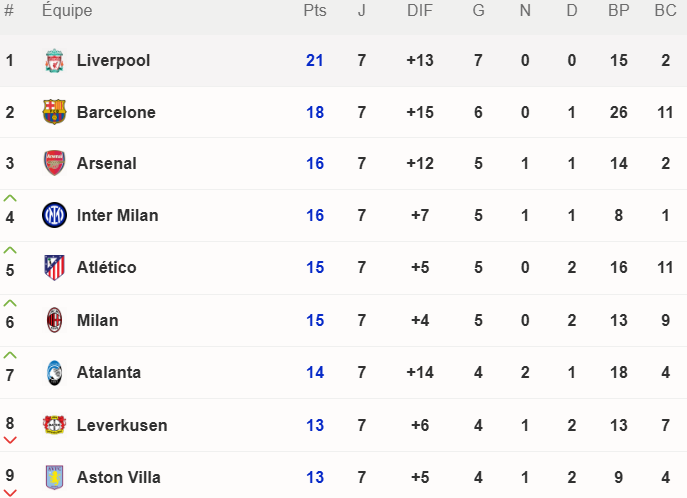The height and width of the screenshot is (498, 687).
Task: Click the Inter Milan club crest
Action: click(x=54, y=215)
